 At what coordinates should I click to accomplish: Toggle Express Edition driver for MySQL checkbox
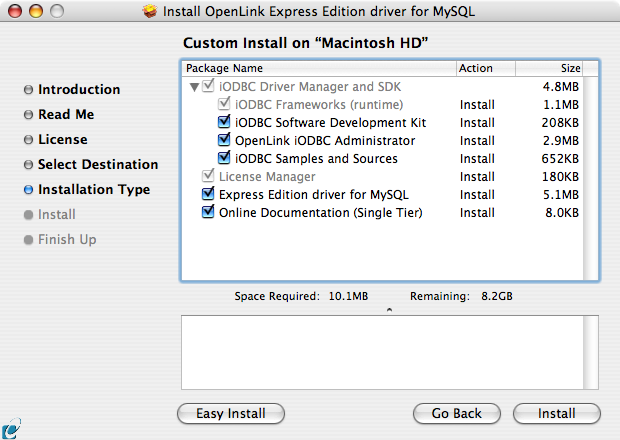(x=208, y=193)
